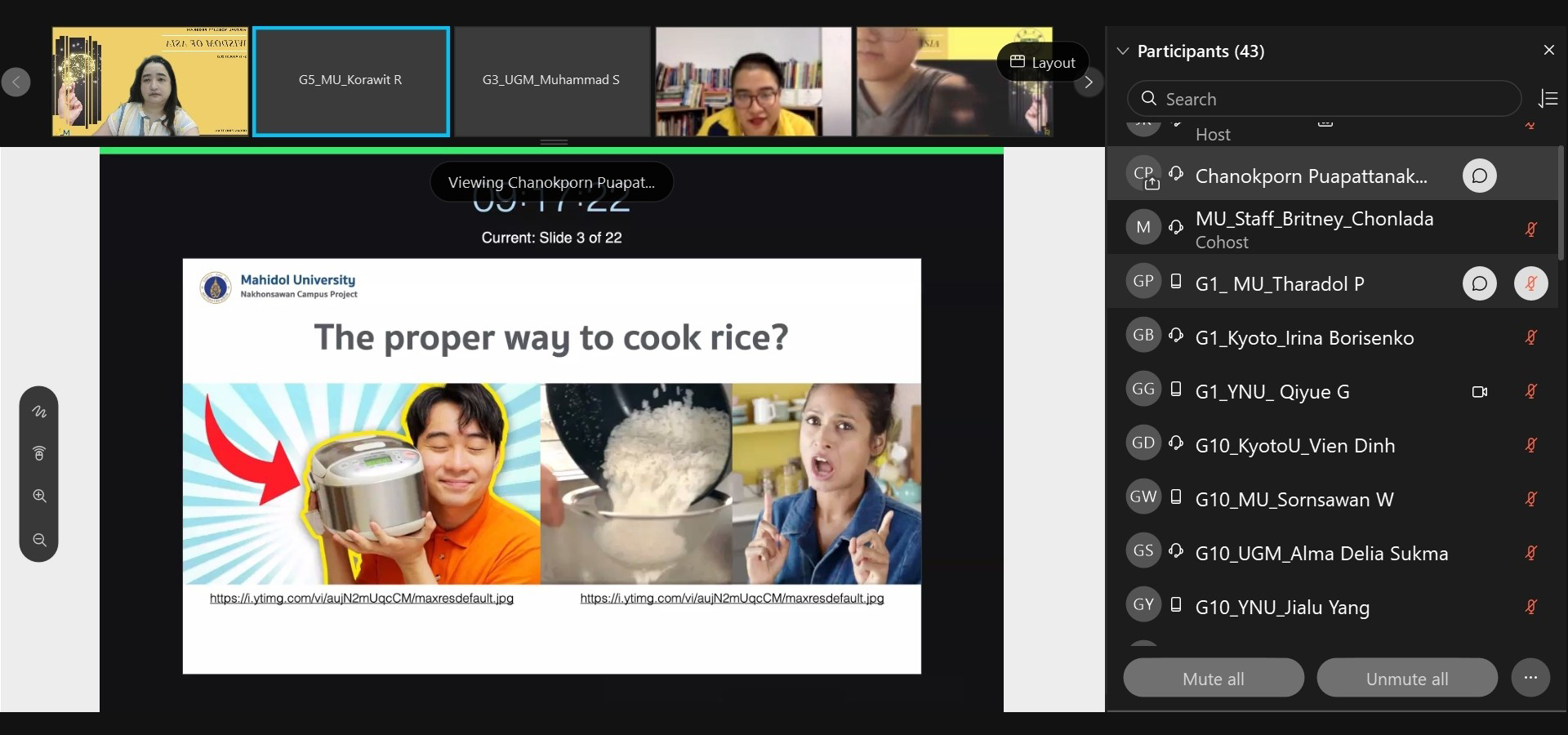Toggle mute for G1_Kyoto_Irina Borisenko
The width and height of the screenshot is (1568, 735).
tap(1530, 338)
